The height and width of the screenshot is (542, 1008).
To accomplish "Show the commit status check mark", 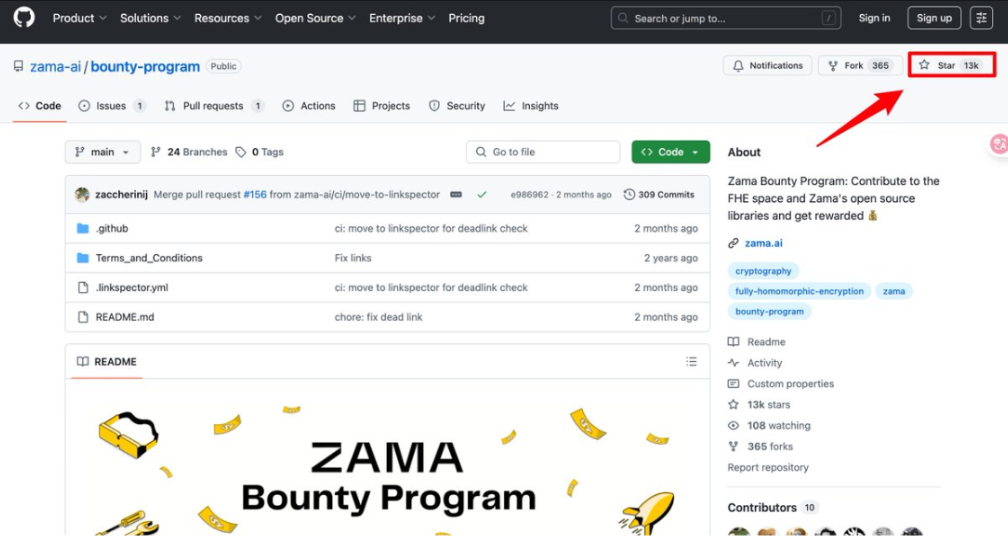I will 482,194.
